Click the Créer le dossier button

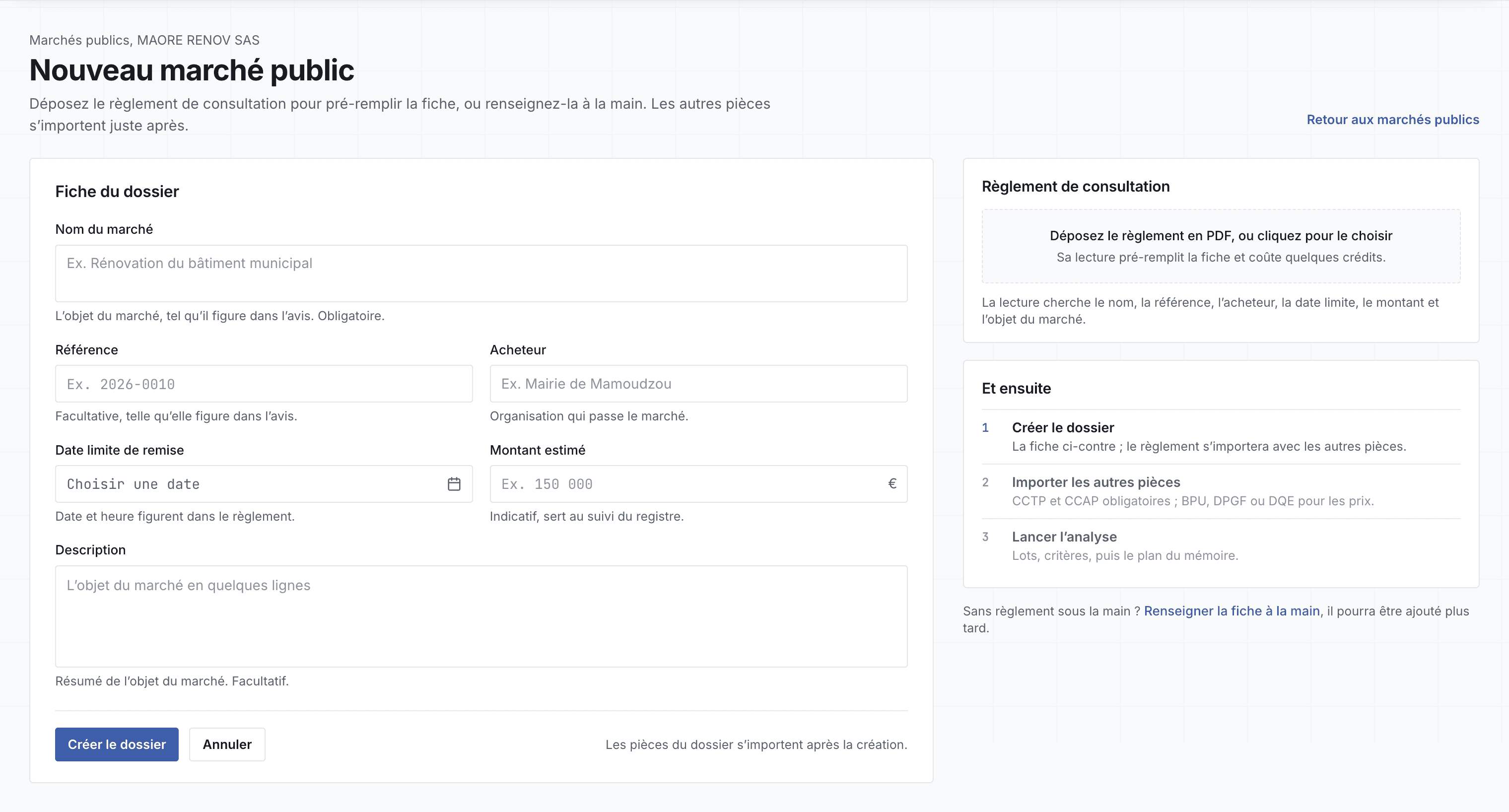coord(117,744)
